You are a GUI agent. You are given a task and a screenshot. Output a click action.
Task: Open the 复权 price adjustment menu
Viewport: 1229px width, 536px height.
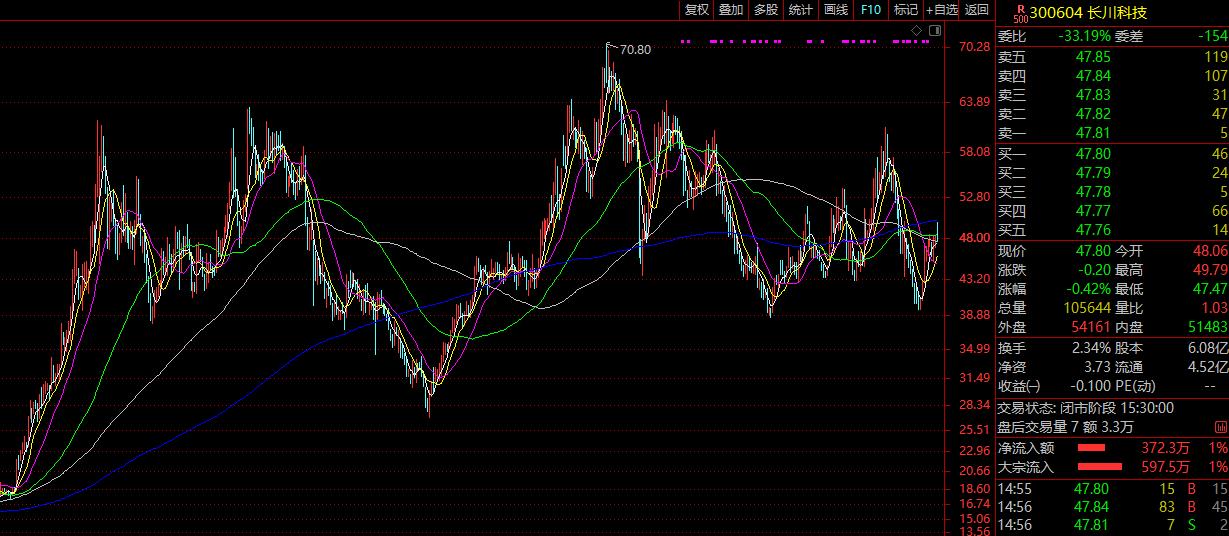696,10
